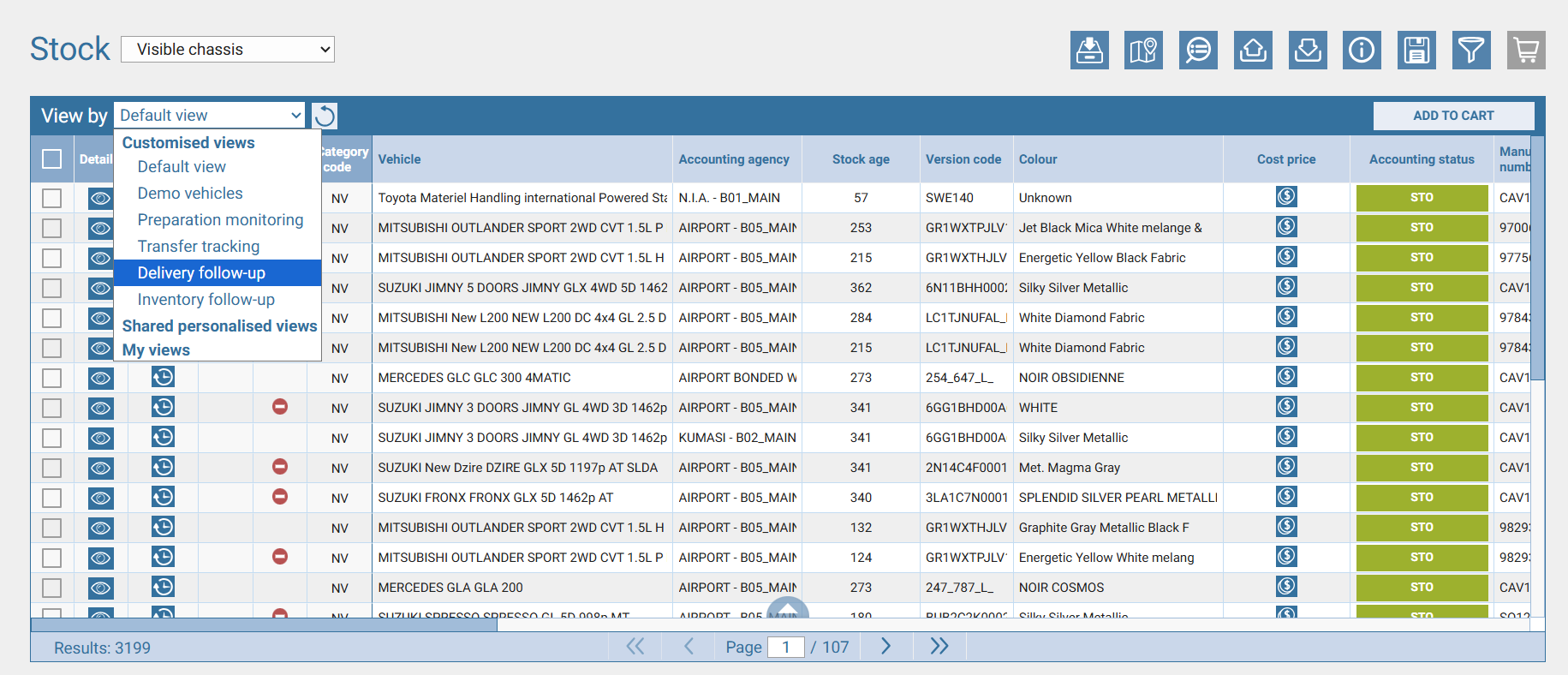The height and width of the screenshot is (675, 1568).
Task: Click the vertical scrollbar on table right
Action: 1538,257
